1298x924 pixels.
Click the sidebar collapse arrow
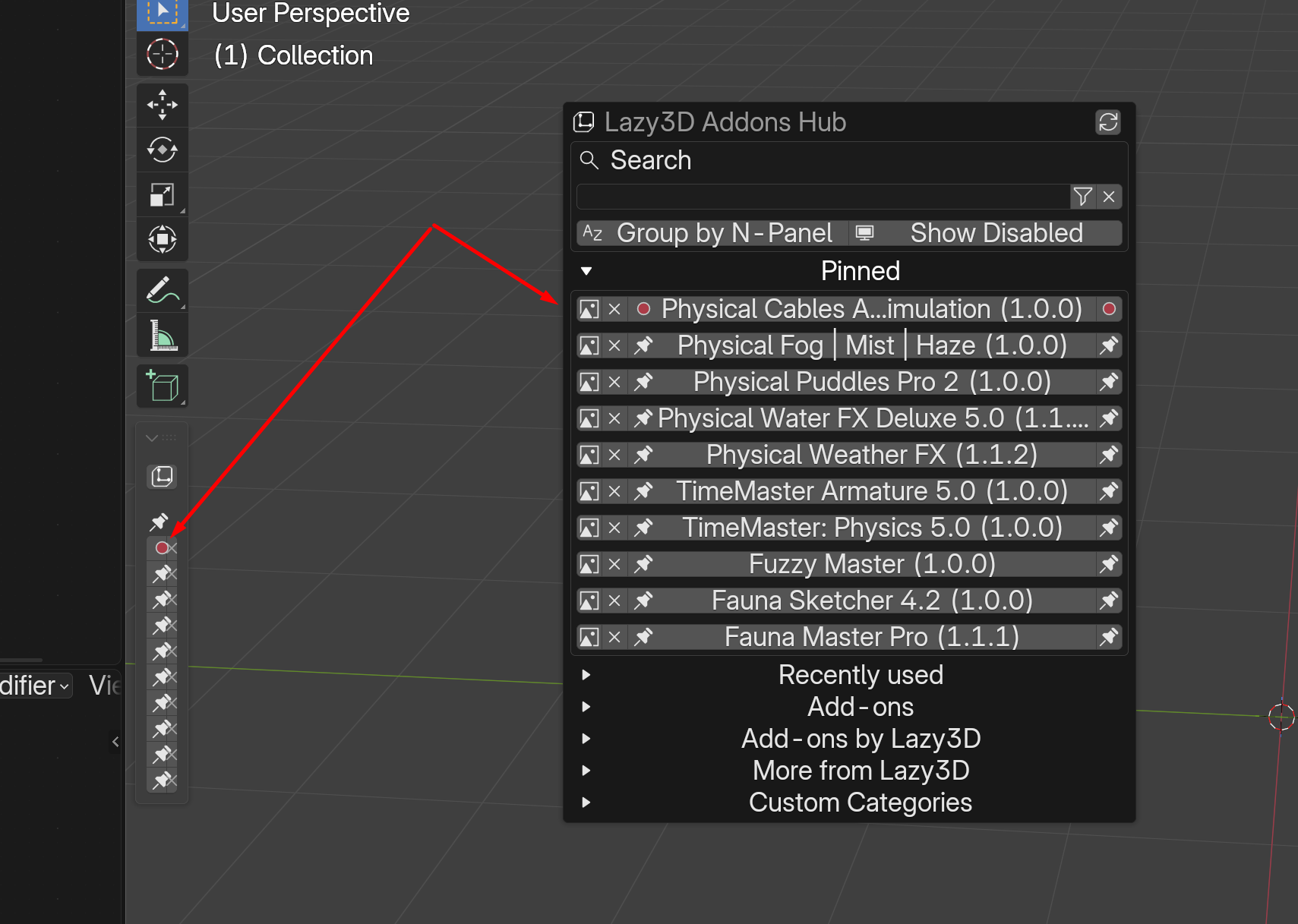point(115,742)
